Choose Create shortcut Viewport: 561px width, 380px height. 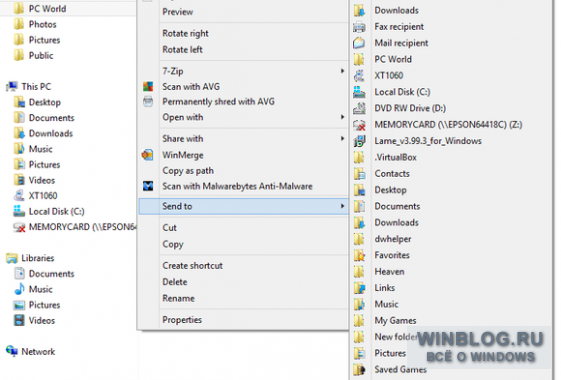click(192, 265)
